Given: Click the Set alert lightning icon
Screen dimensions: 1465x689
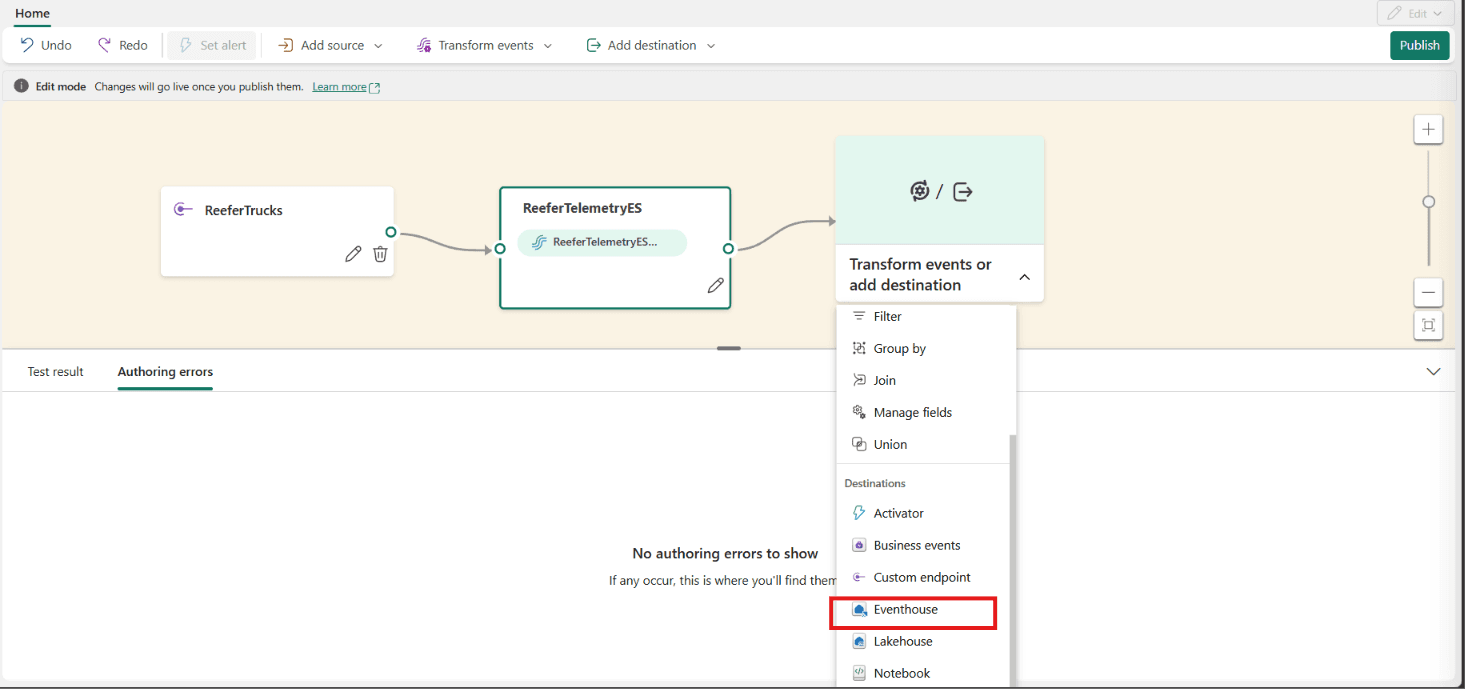Looking at the screenshot, I should [185, 45].
